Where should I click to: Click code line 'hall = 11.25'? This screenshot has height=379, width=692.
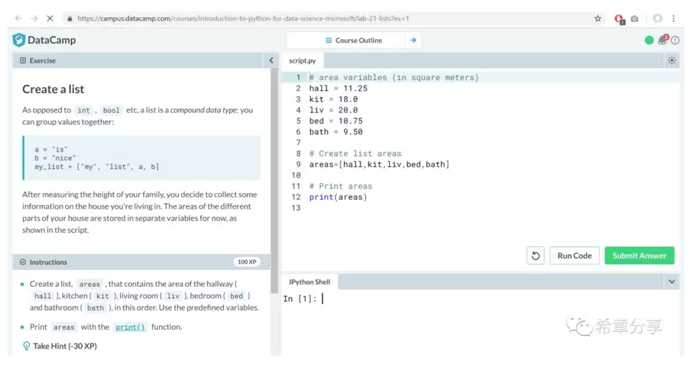pyautogui.click(x=338, y=89)
